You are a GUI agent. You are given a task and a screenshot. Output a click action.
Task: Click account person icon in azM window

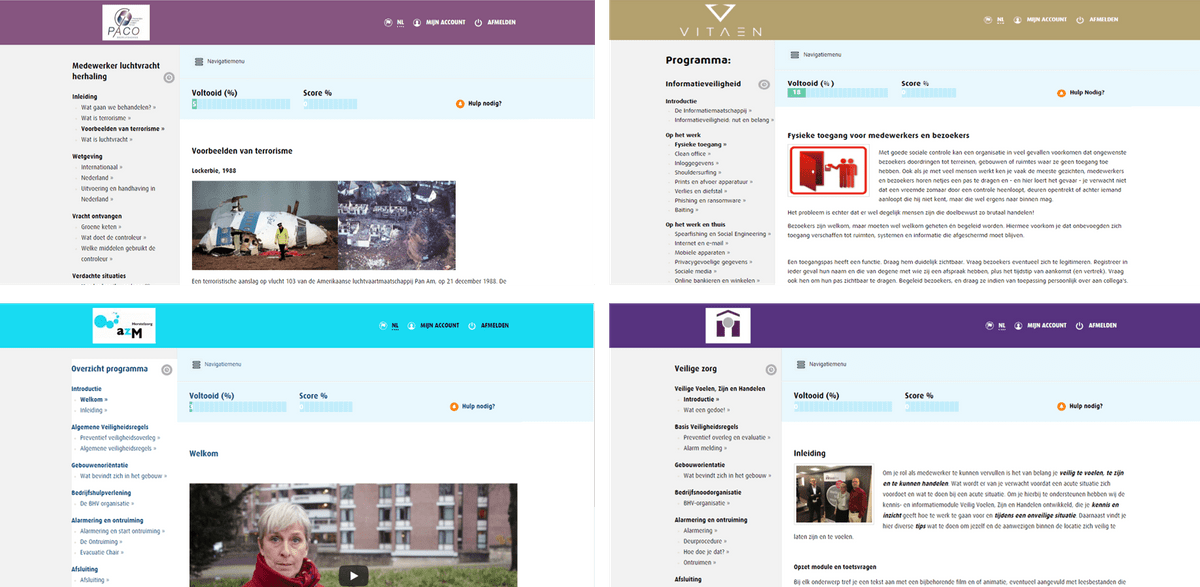(x=413, y=325)
